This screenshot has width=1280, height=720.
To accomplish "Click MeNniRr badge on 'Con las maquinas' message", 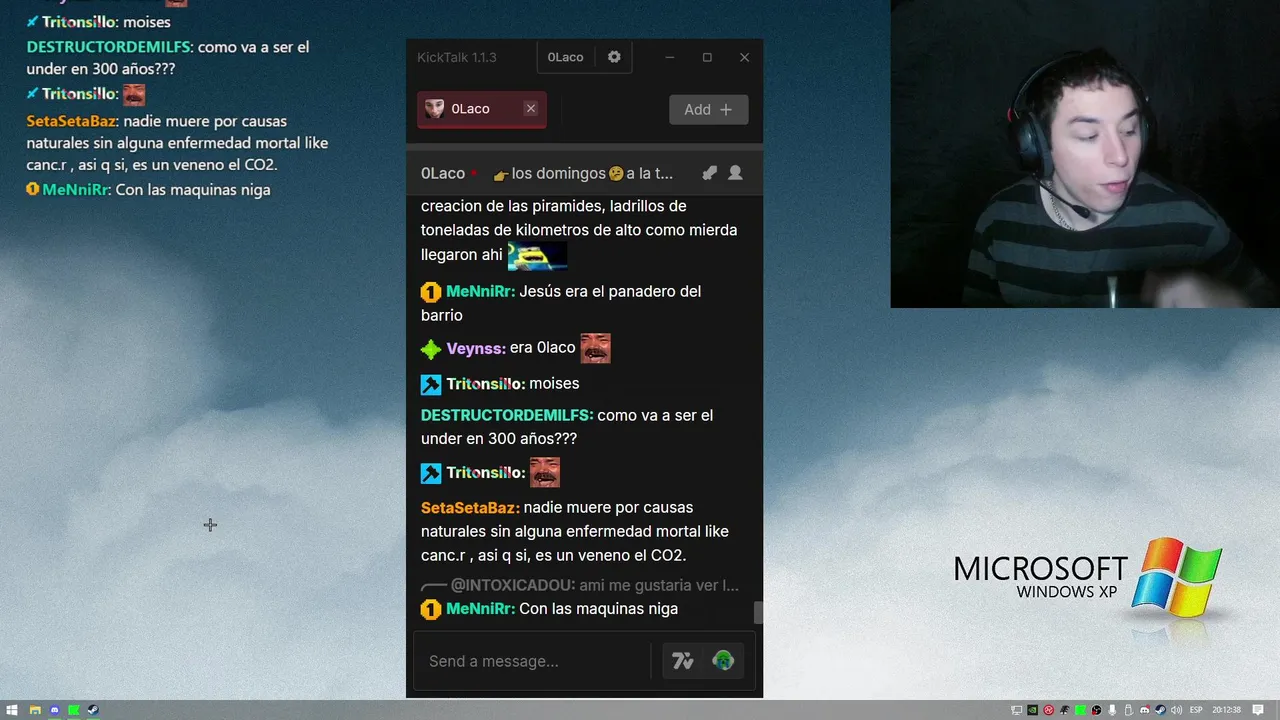I will (431, 609).
